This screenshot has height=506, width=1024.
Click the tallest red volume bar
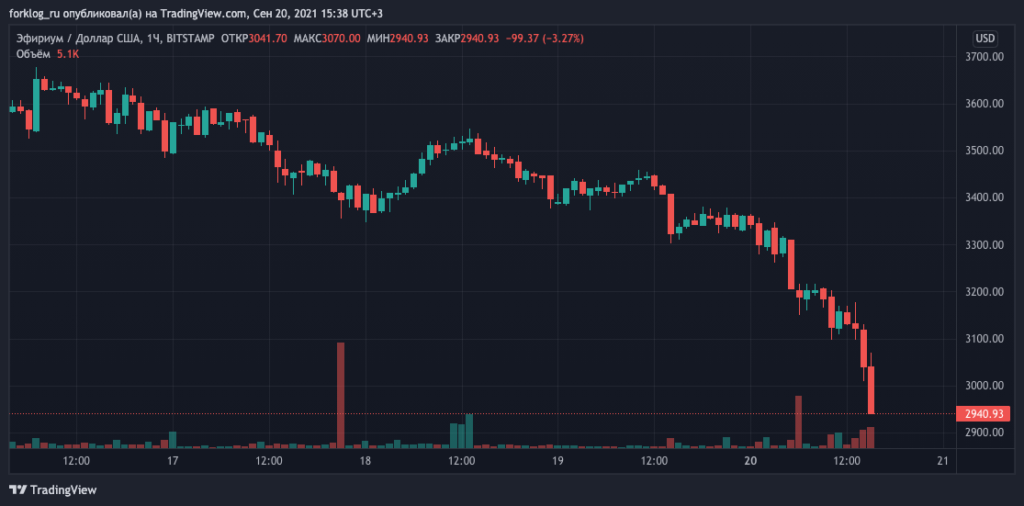[x=340, y=394]
